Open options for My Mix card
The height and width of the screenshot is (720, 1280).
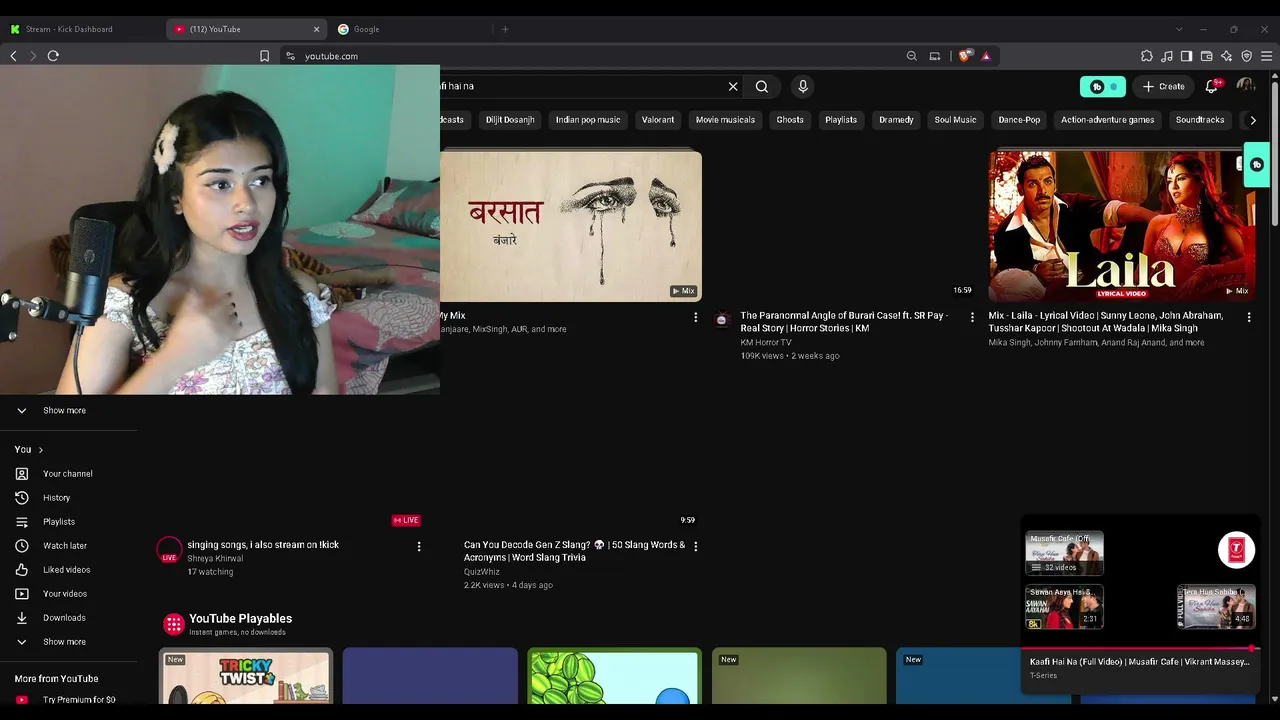click(696, 317)
